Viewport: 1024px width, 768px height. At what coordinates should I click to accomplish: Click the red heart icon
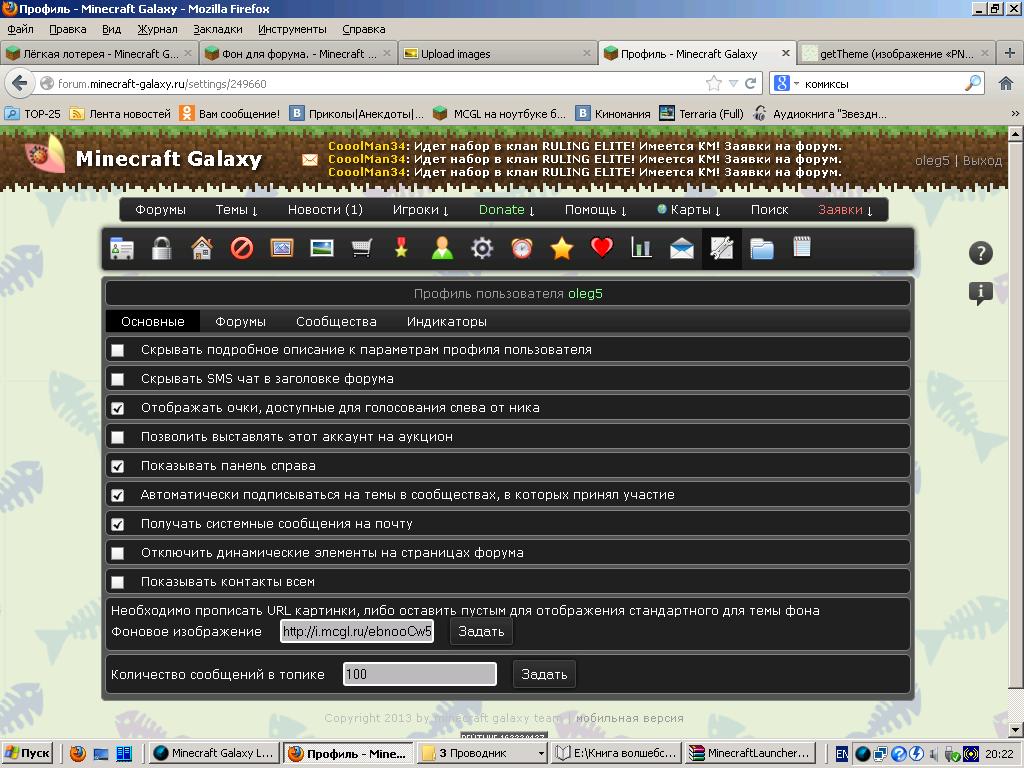click(x=601, y=248)
